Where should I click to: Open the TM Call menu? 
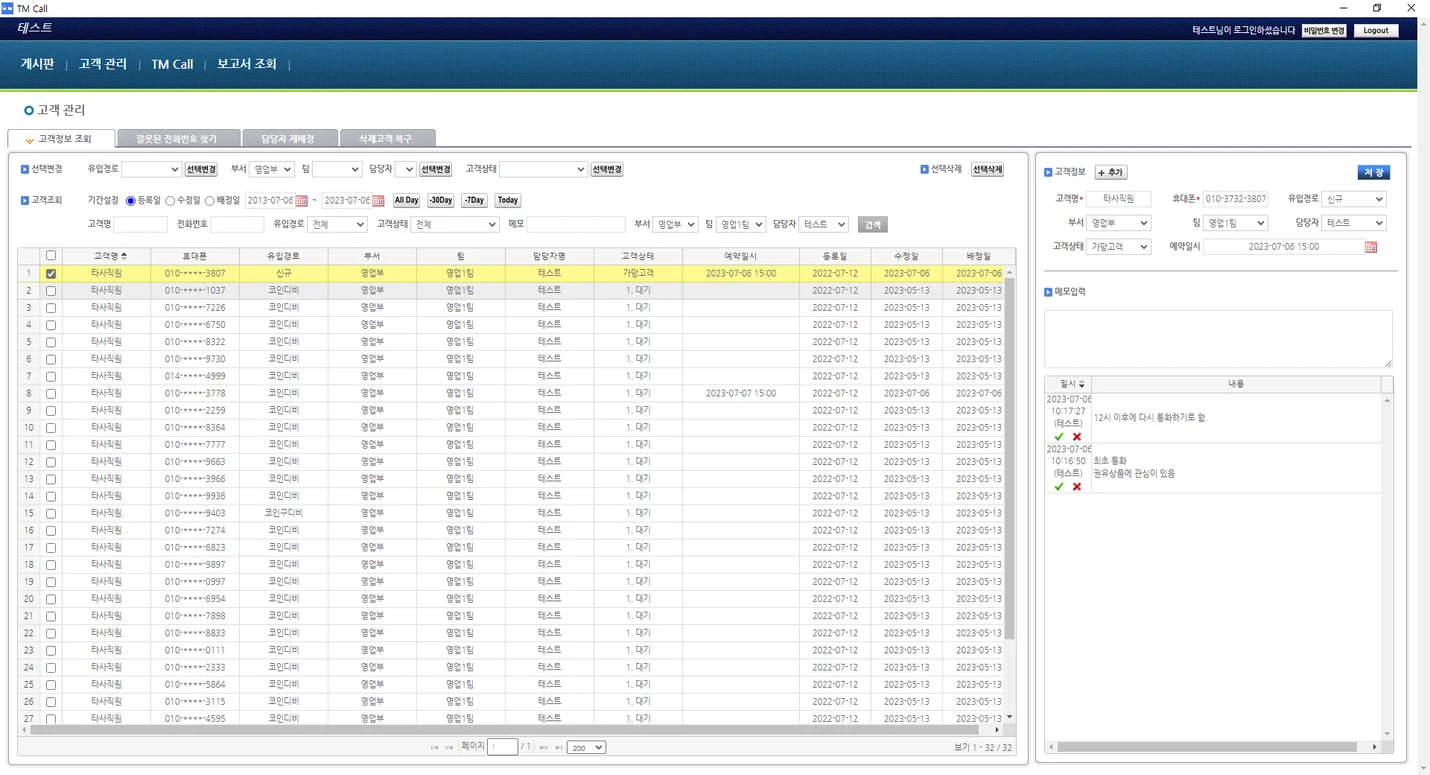tap(172, 64)
